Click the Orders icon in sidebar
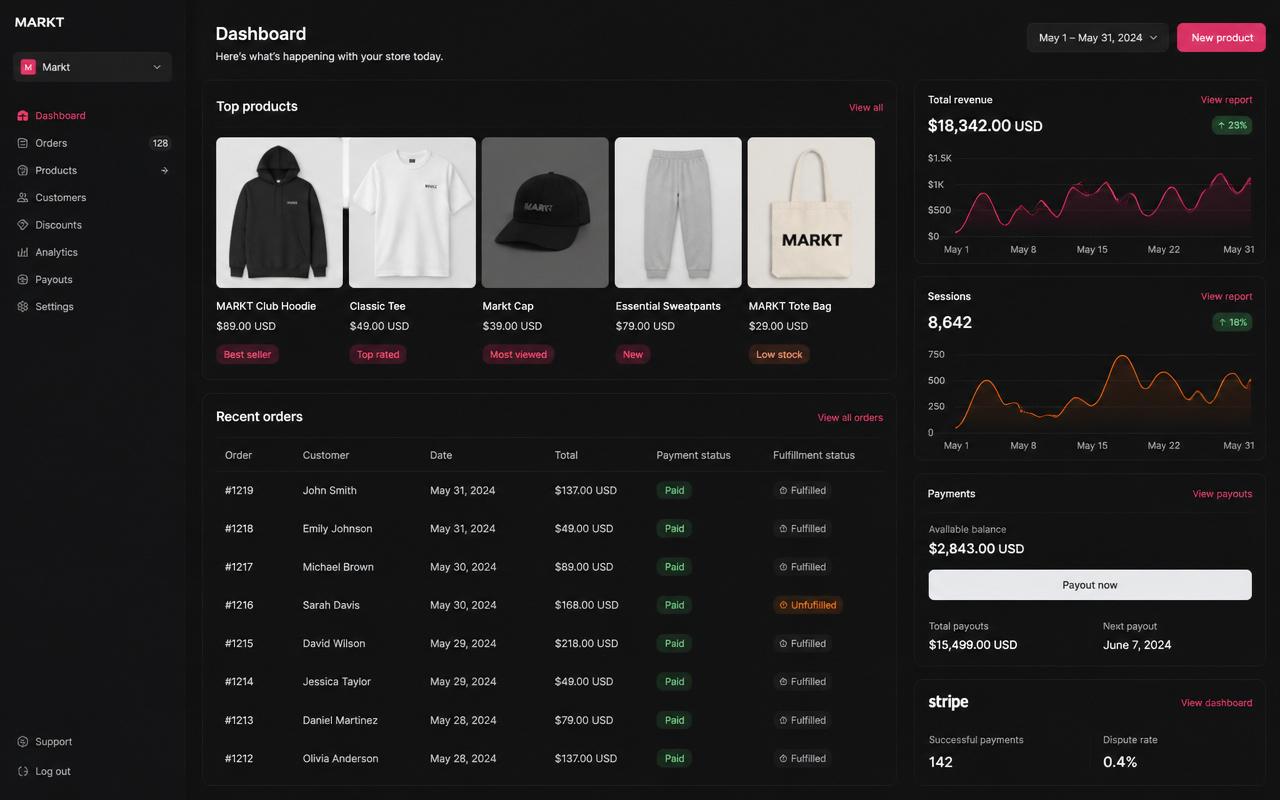 tap(23, 143)
